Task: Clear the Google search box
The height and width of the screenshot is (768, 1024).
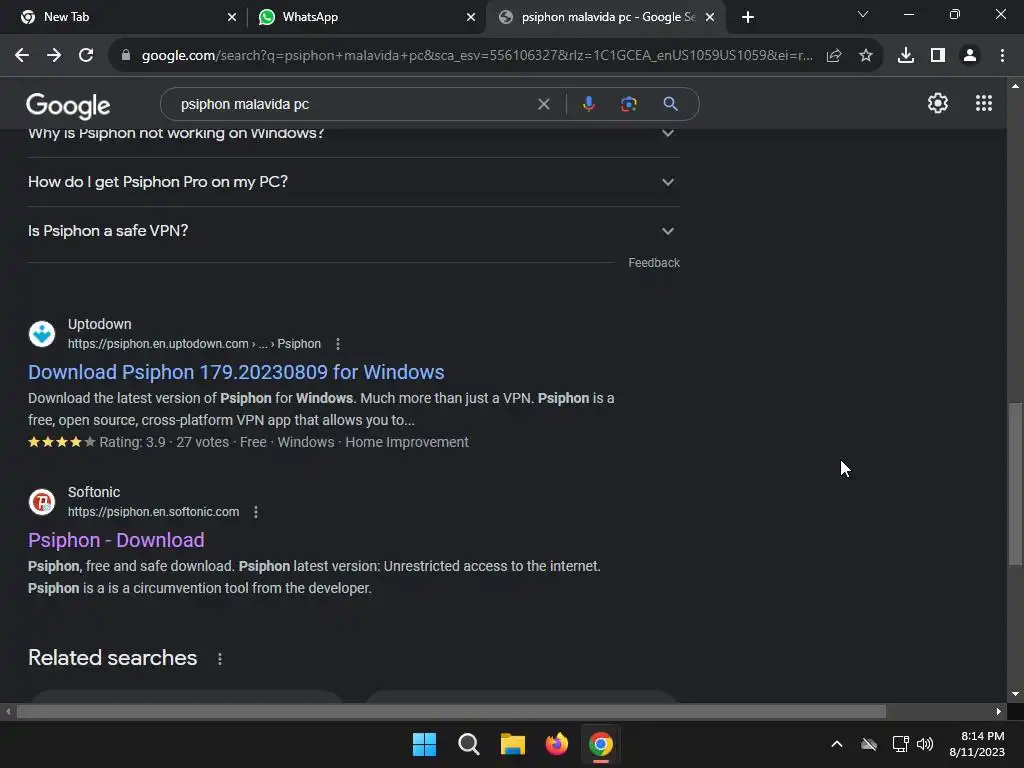Action: pos(543,104)
